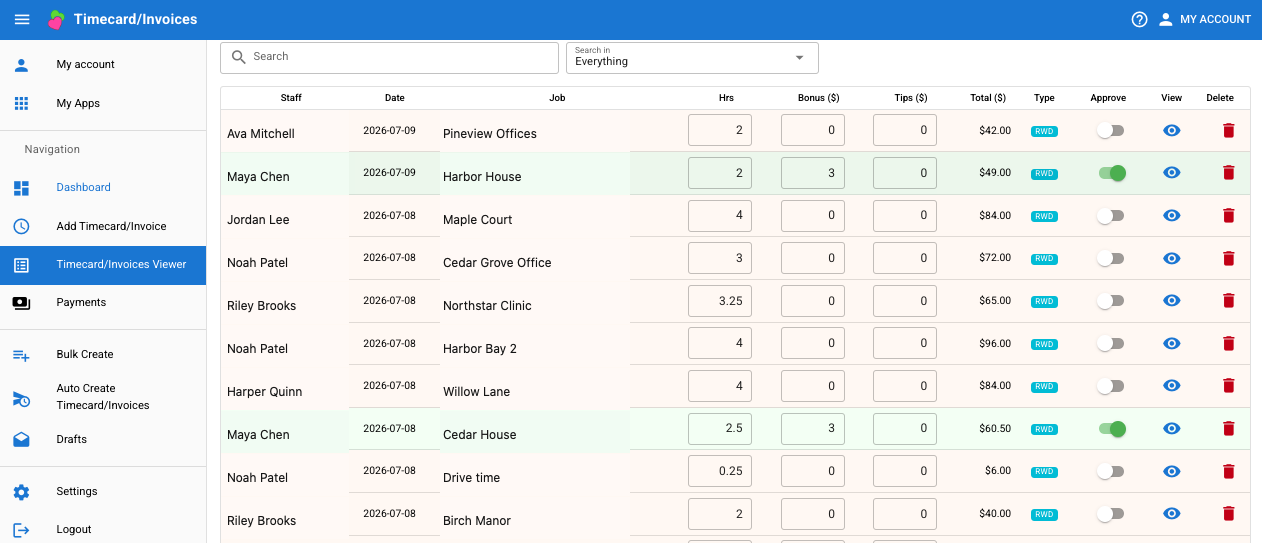1262x543 pixels.
Task: Disable approval for Maya Chen Harbor House
Action: [1110, 173]
